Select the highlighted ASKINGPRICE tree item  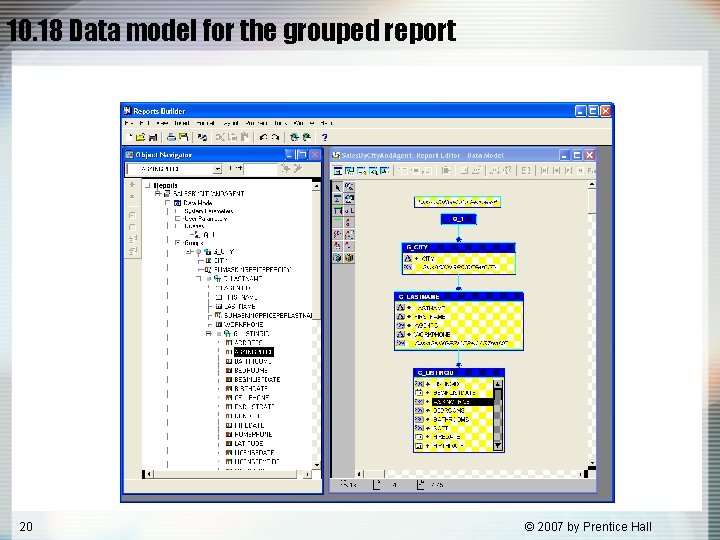(253, 352)
